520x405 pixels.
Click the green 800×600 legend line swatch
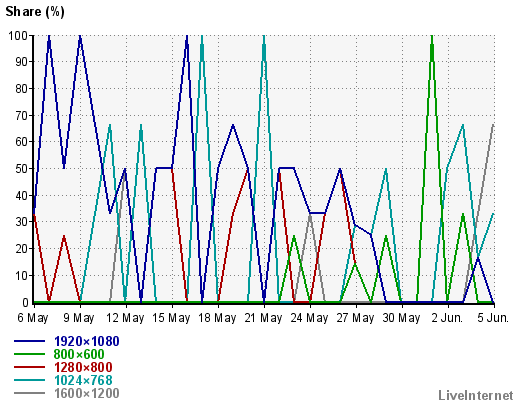[29, 354]
